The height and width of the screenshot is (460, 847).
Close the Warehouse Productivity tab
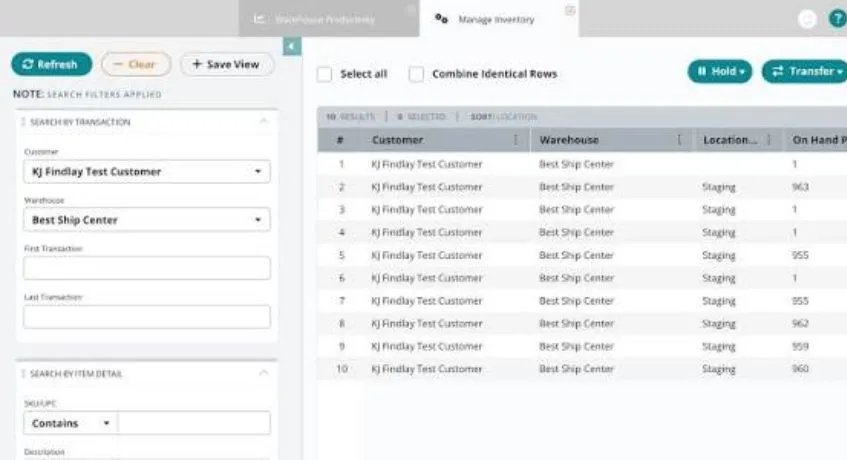pyautogui.click(x=411, y=9)
